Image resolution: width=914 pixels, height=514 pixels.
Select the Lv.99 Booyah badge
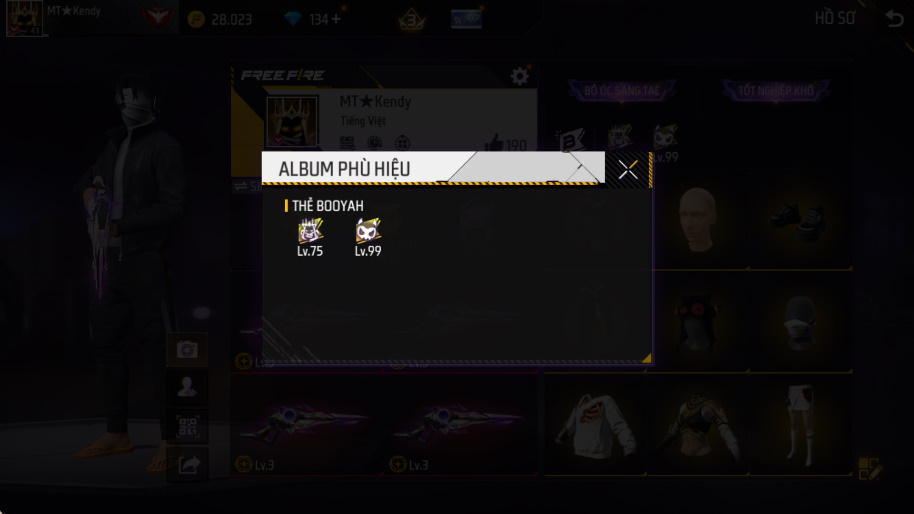click(368, 238)
